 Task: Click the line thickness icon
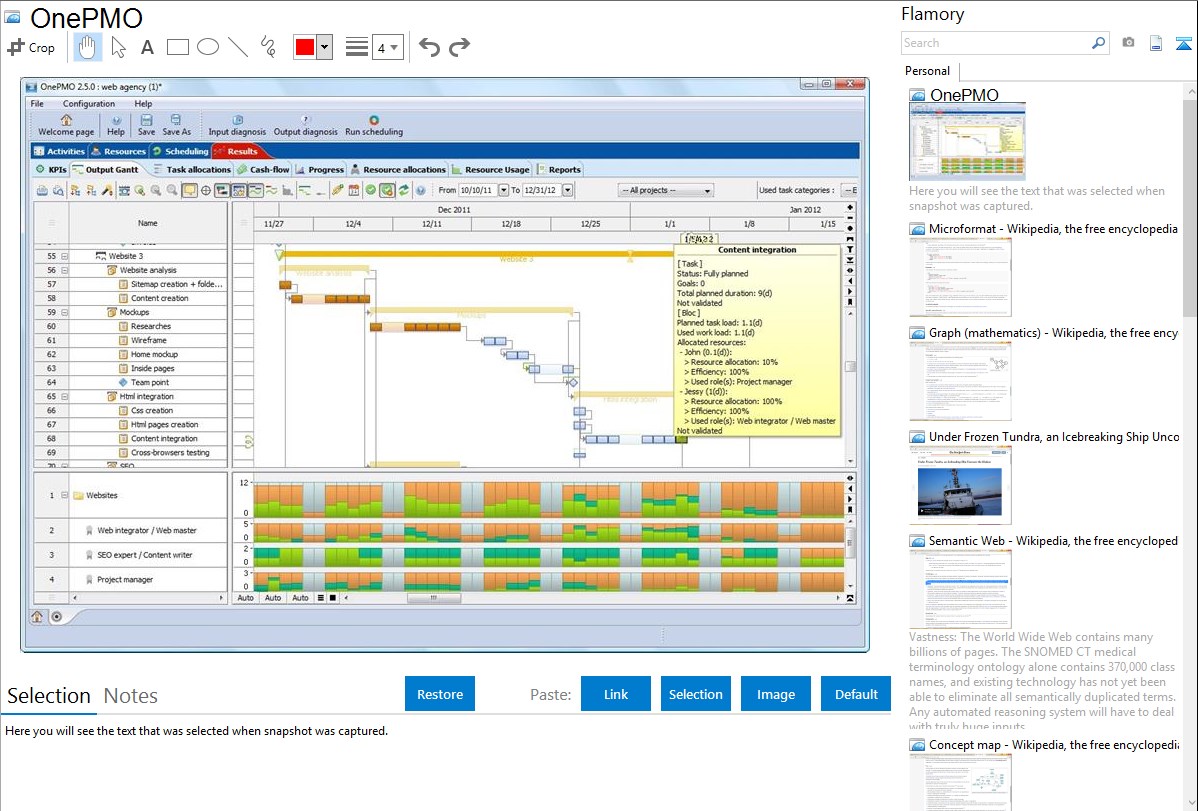(356, 47)
